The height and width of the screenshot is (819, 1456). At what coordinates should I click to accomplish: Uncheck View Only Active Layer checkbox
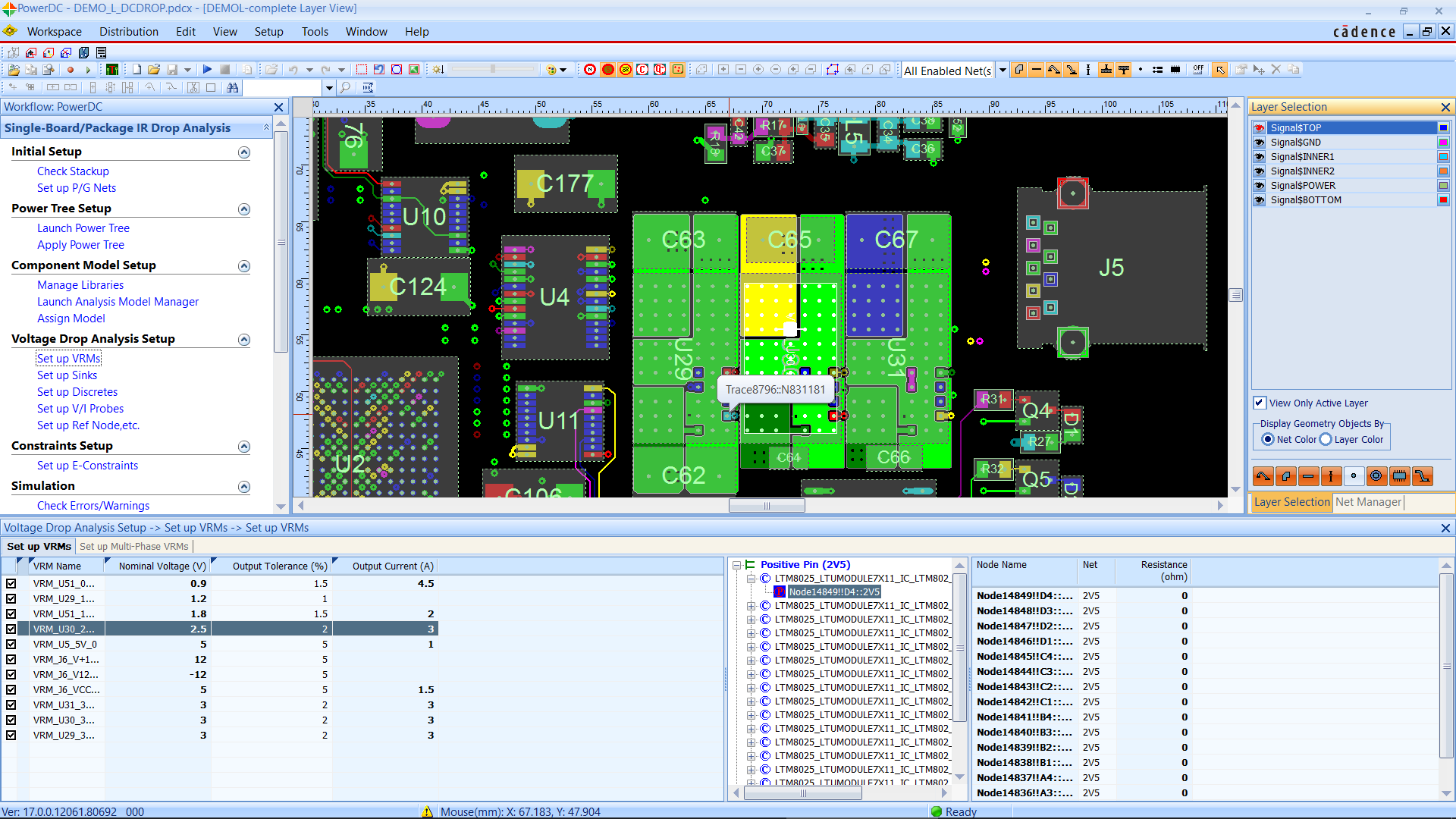click(1260, 403)
